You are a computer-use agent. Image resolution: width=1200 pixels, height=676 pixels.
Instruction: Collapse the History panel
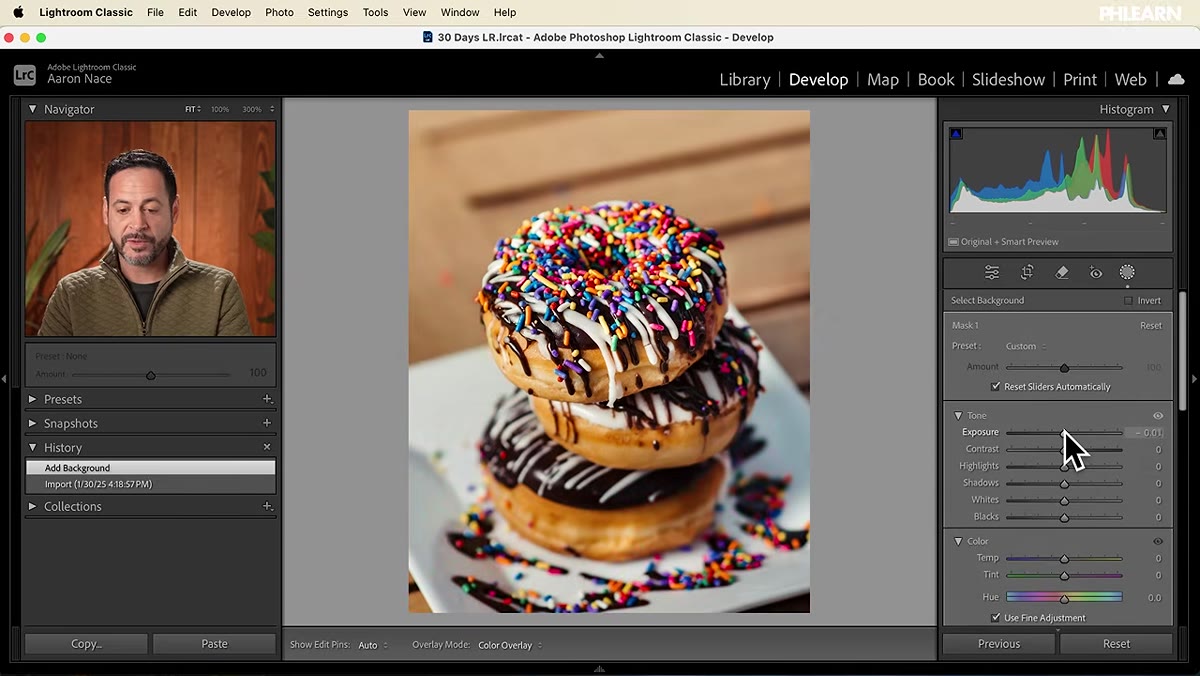tap(32, 447)
